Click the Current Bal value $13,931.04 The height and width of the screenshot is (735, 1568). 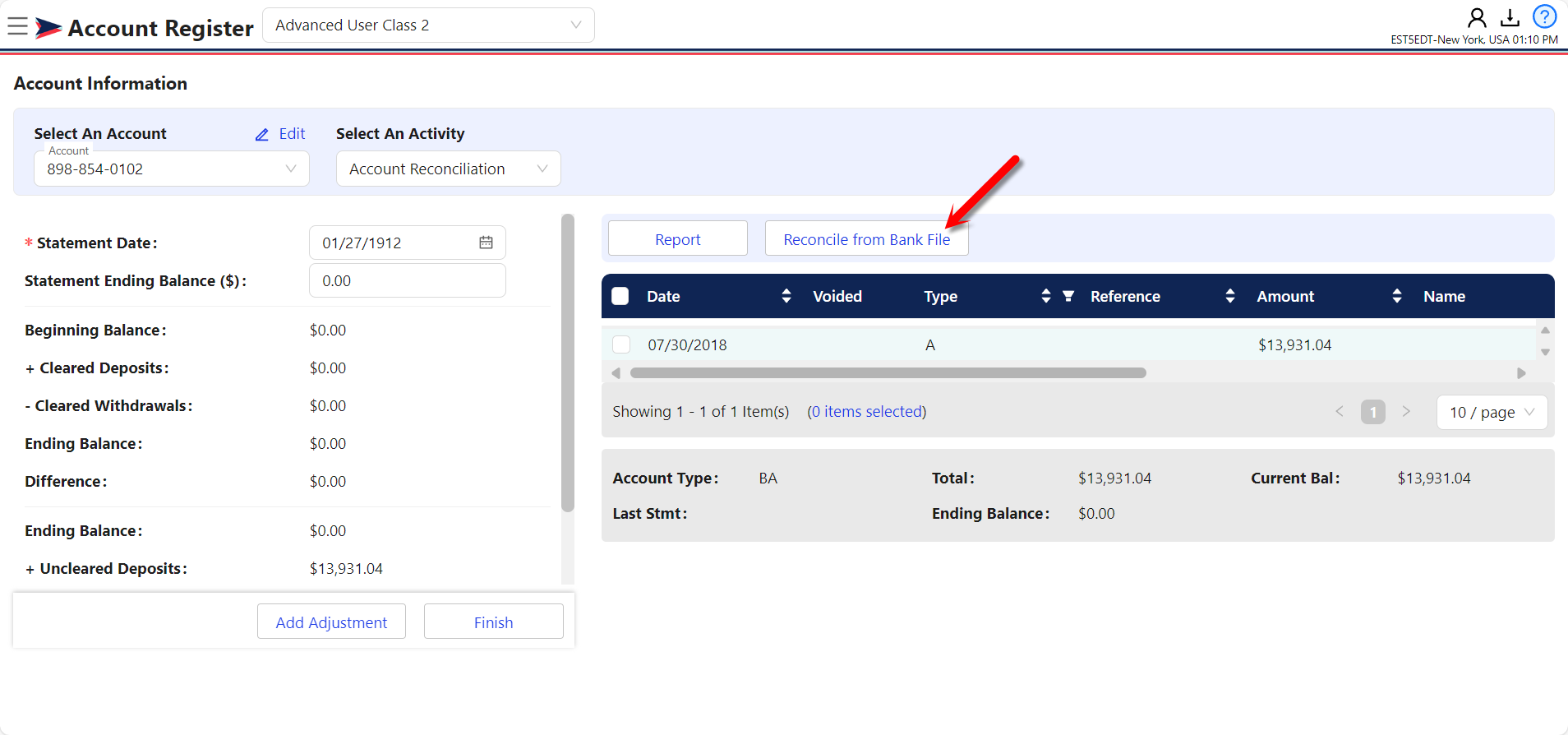pyautogui.click(x=1434, y=478)
